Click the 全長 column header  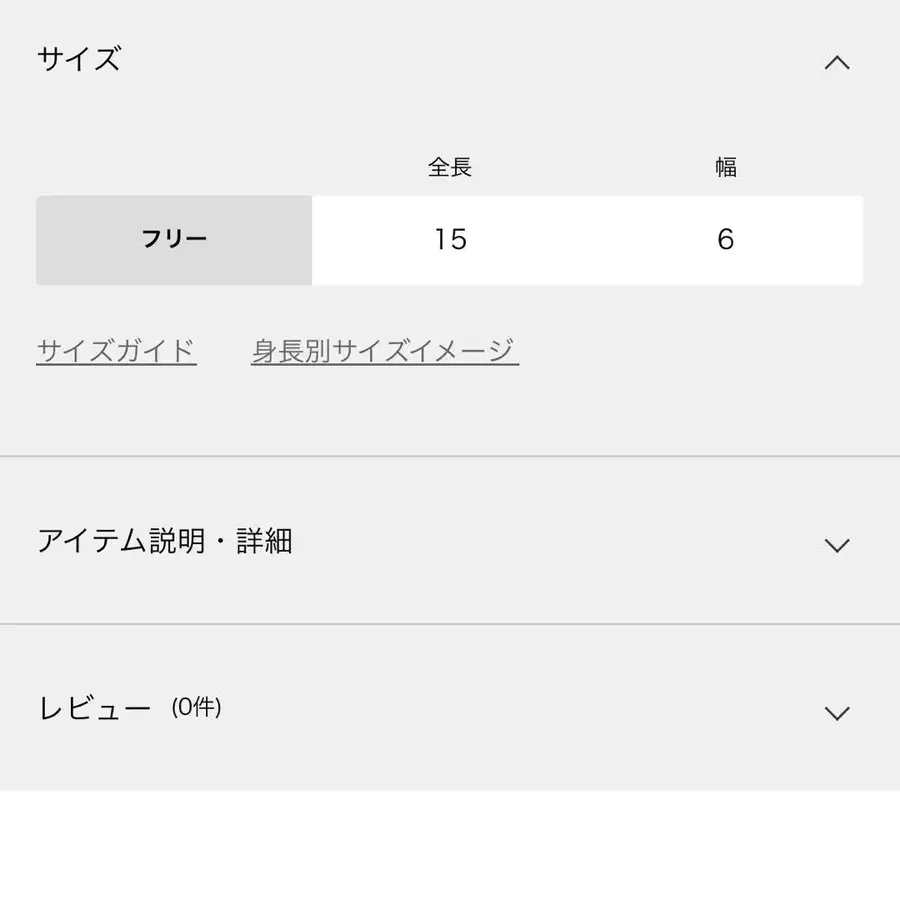pyautogui.click(x=449, y=167)
